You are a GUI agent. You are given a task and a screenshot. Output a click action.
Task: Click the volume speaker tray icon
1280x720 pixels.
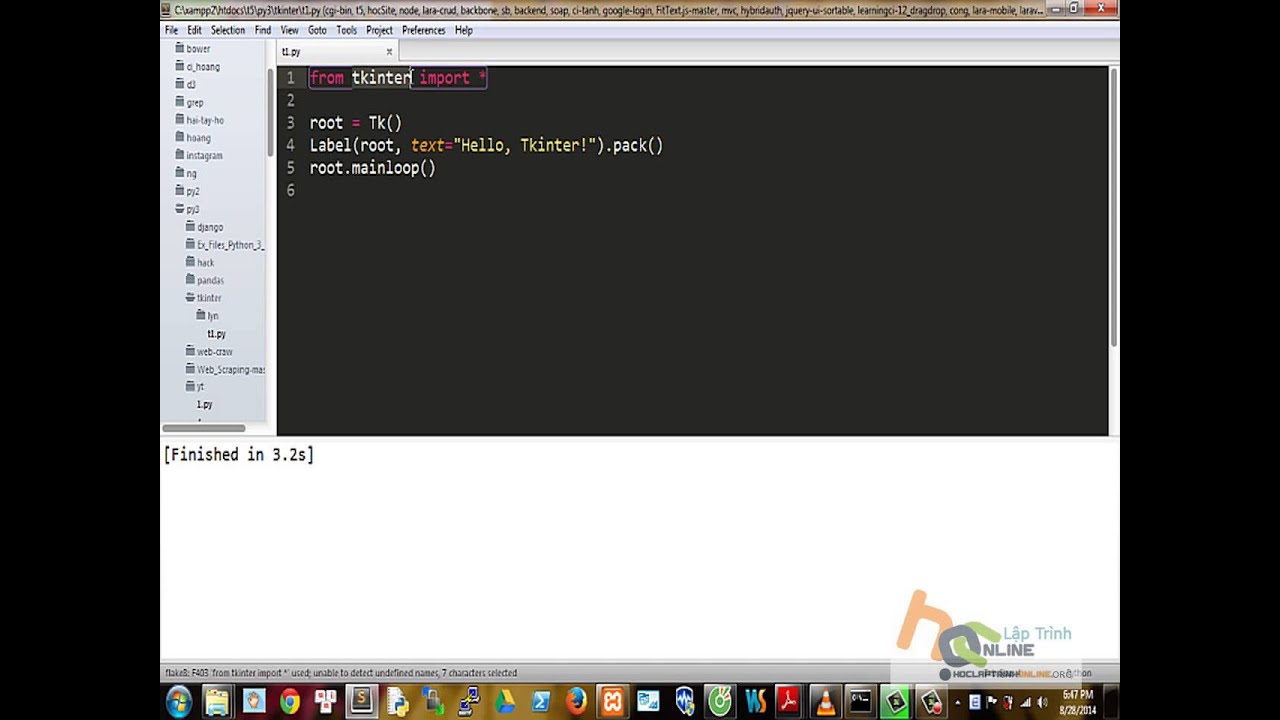click(1043, 702)
